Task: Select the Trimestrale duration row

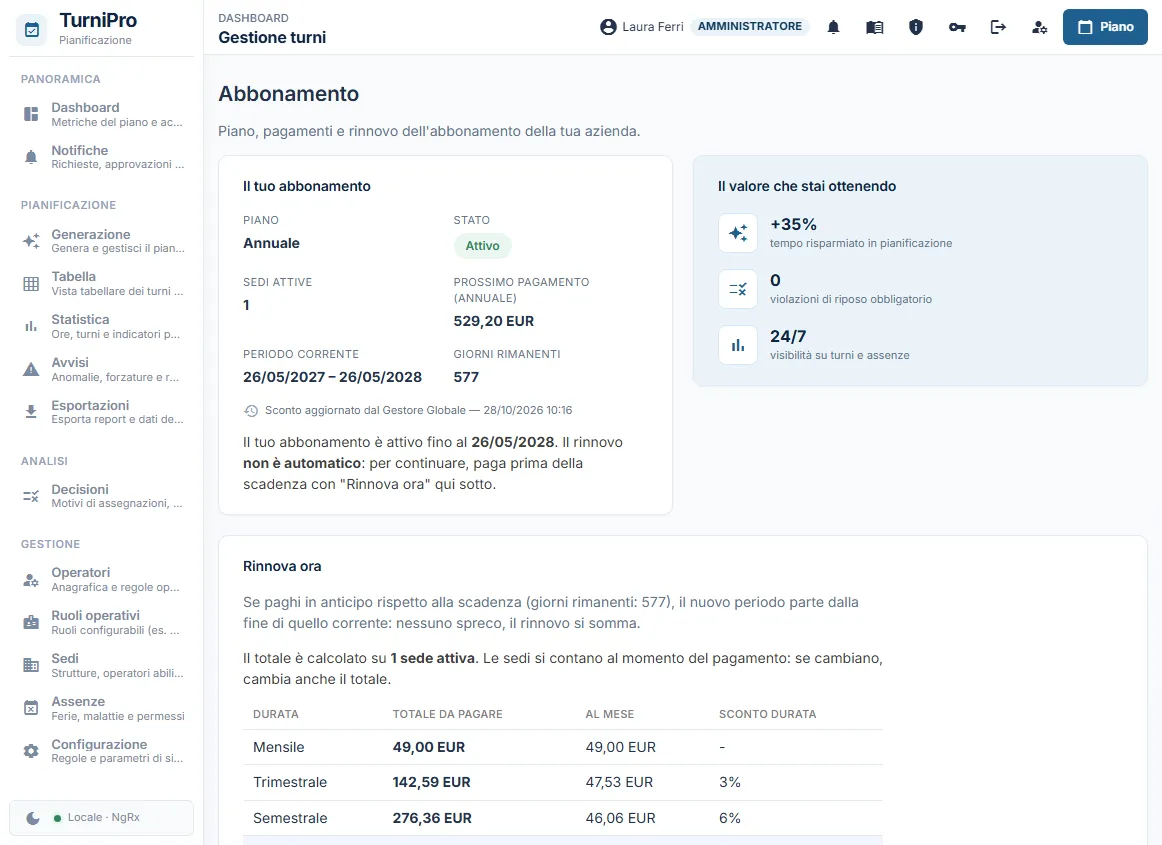Action: point(562,782)
